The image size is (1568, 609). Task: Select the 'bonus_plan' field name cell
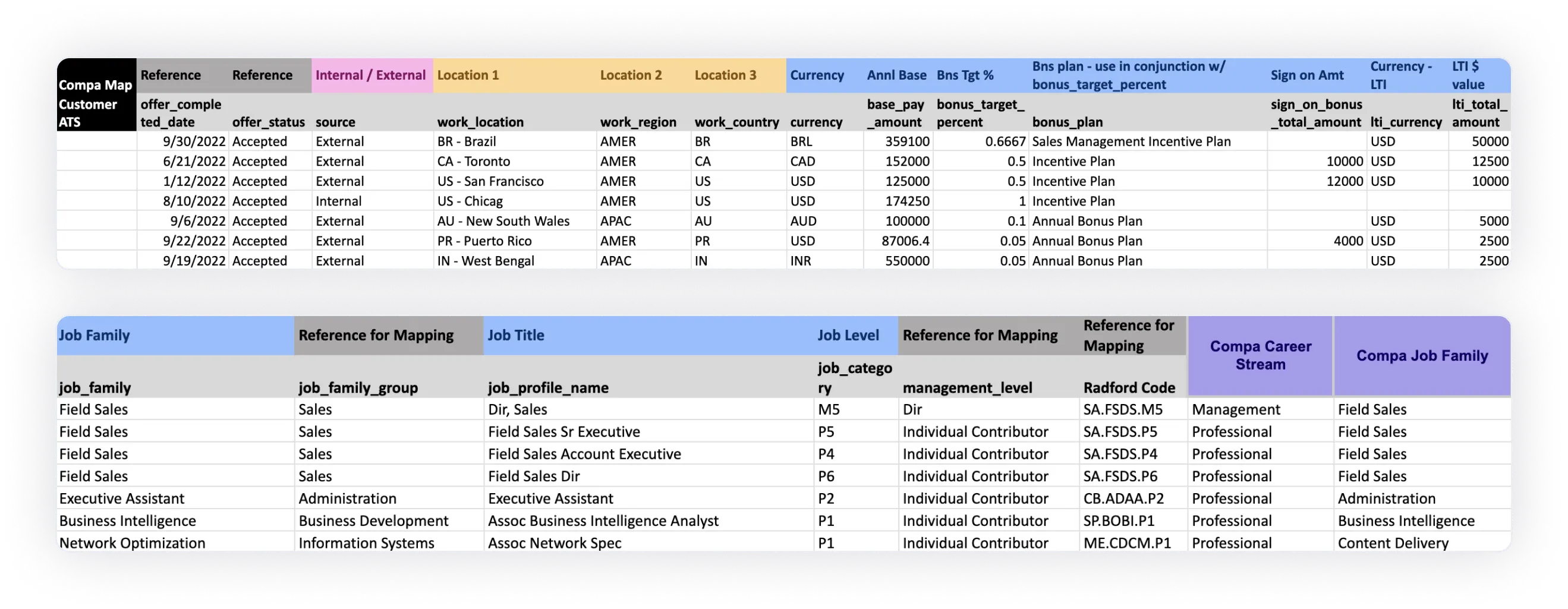[1147, 112]
